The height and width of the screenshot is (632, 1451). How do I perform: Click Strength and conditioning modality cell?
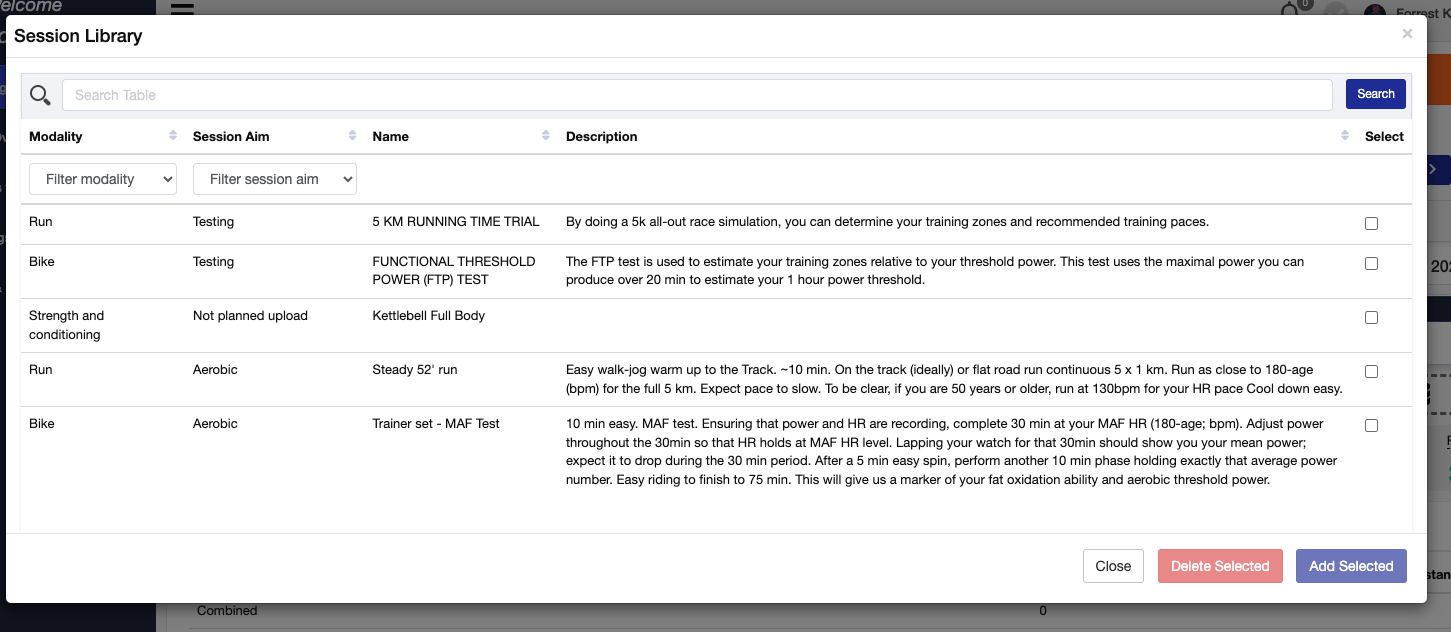(x=67, y=325)
